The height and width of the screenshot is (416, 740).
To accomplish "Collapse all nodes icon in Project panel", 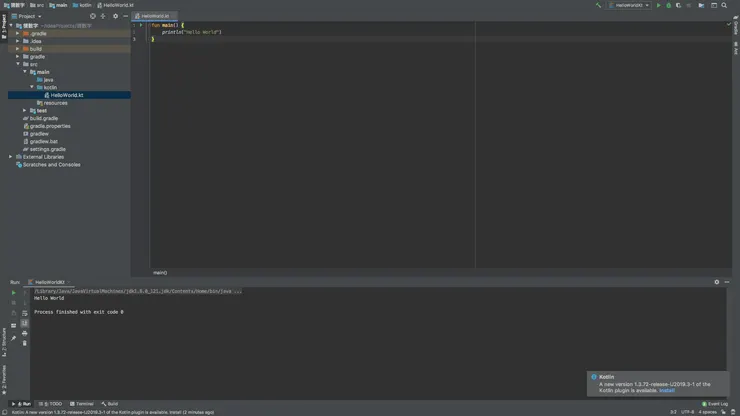I will [103, 16].
